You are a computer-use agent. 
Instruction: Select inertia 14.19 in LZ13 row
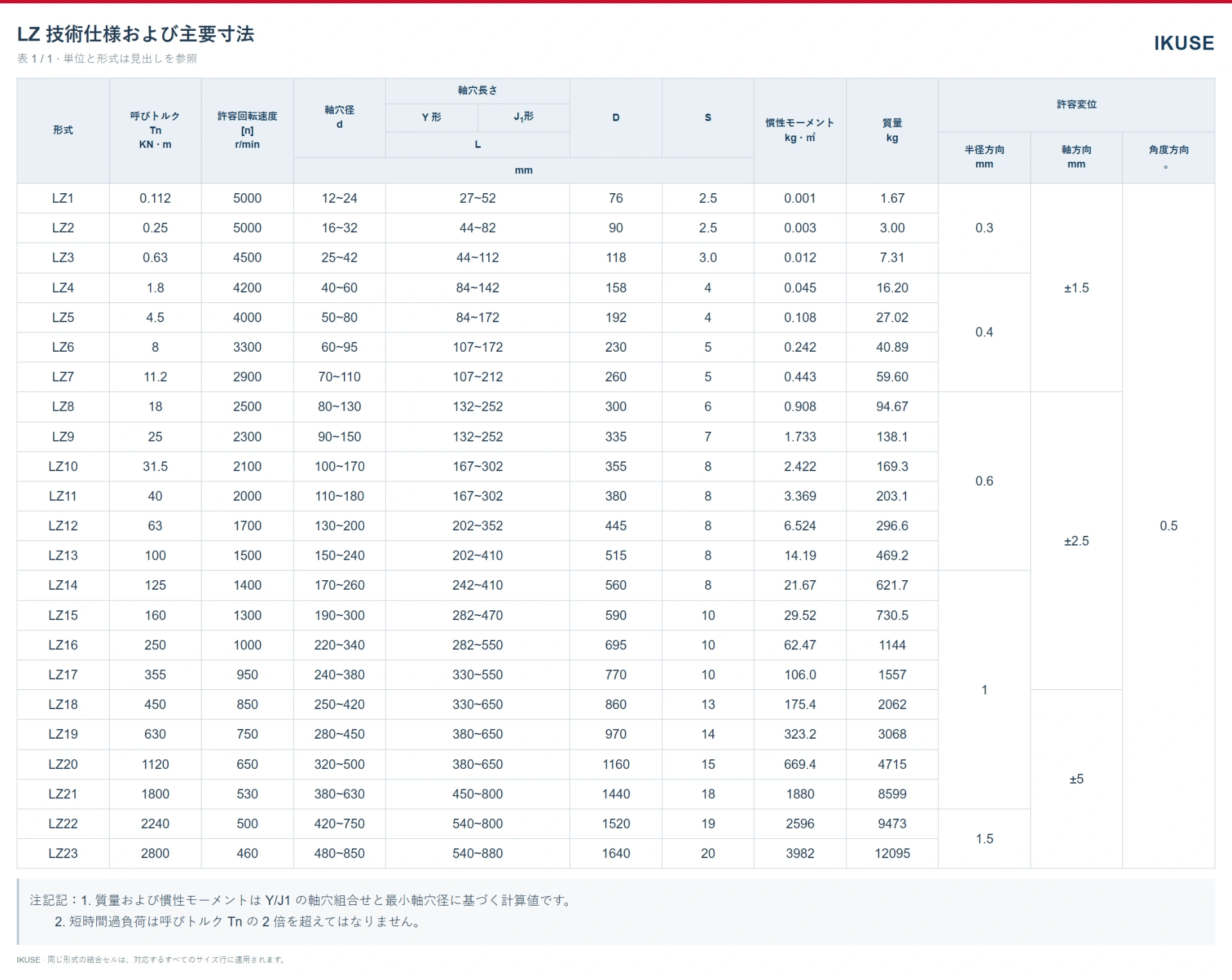[x=800, y=555]
